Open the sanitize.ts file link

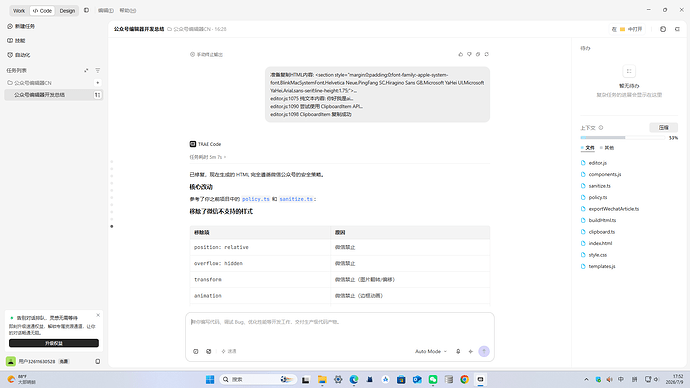296,199
